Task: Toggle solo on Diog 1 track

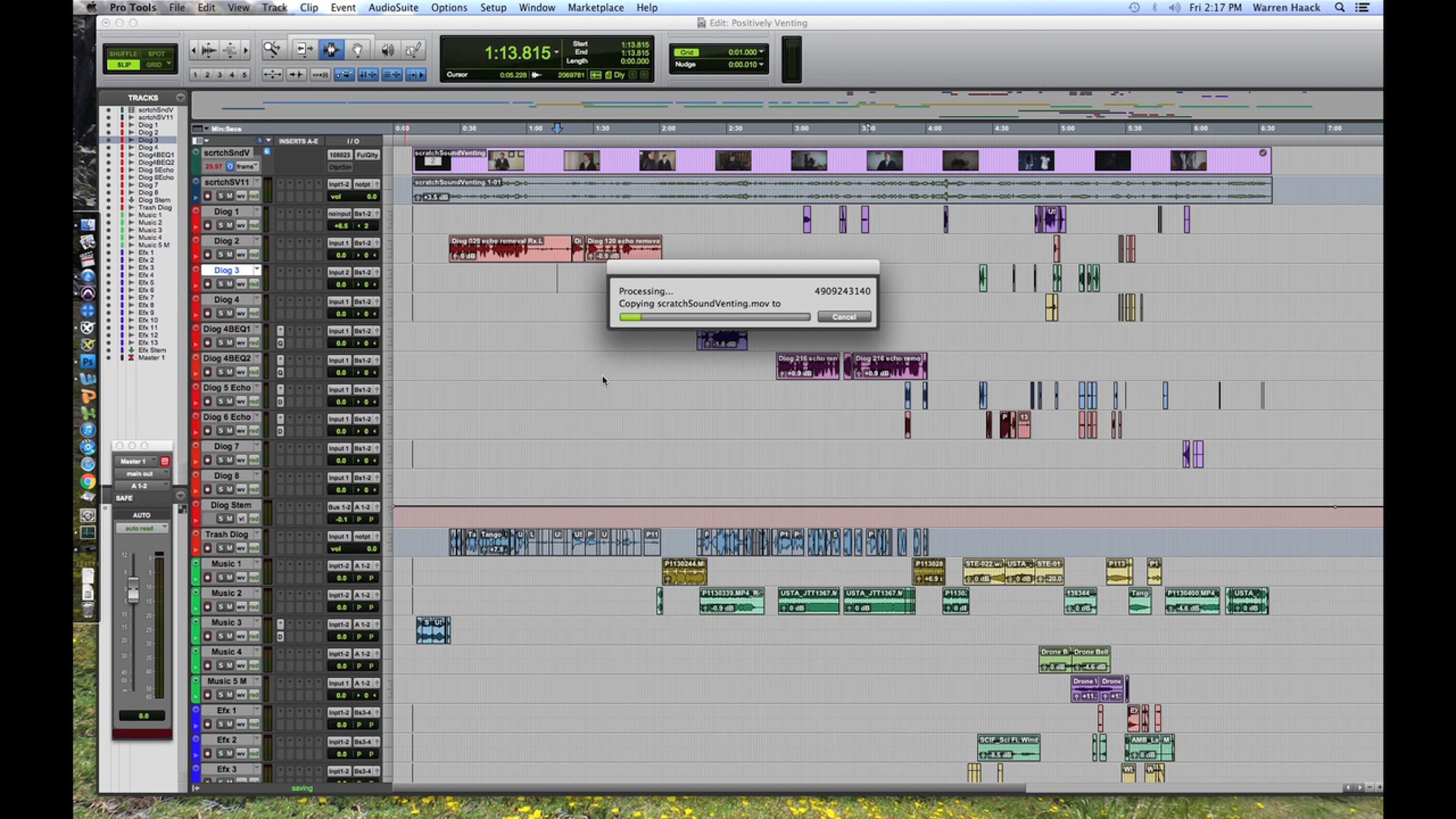Action: [220, 226]
